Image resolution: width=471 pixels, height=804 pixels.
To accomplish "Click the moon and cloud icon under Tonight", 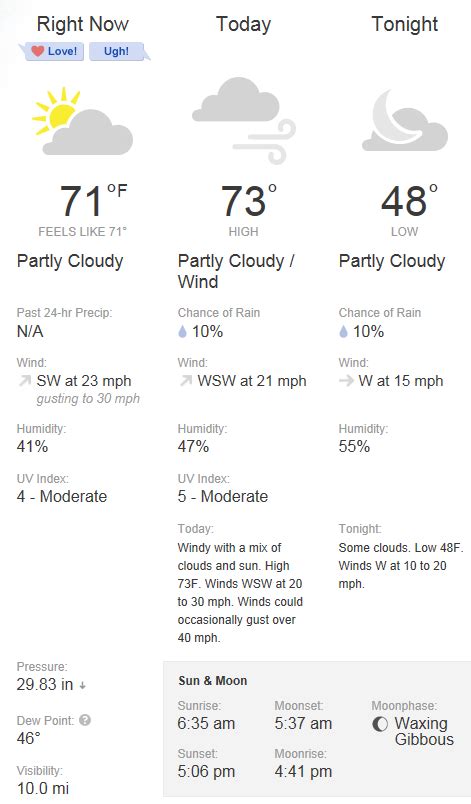I will pos(405,121).
